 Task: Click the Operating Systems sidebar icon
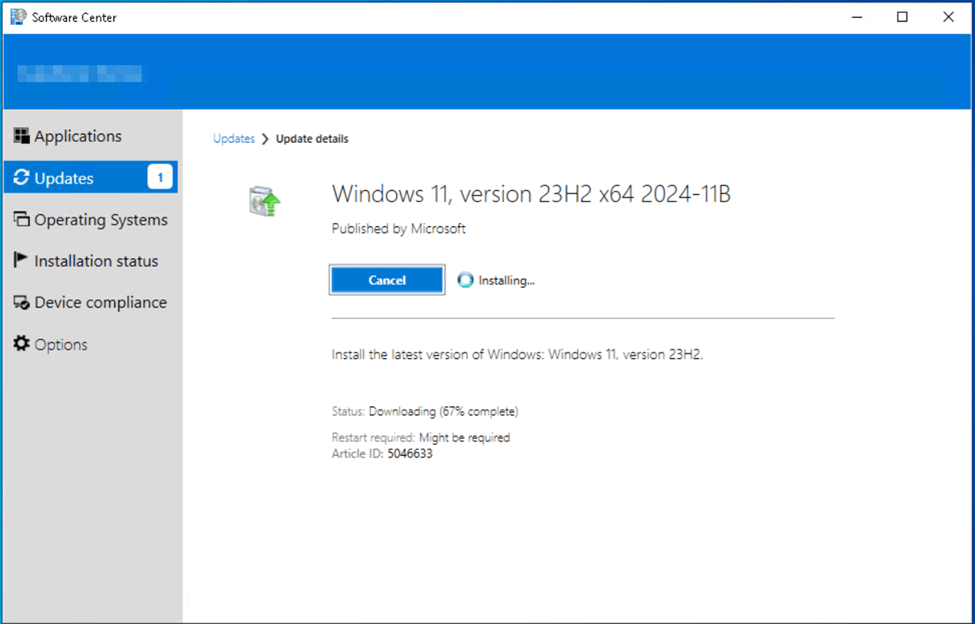coord(21,220)
